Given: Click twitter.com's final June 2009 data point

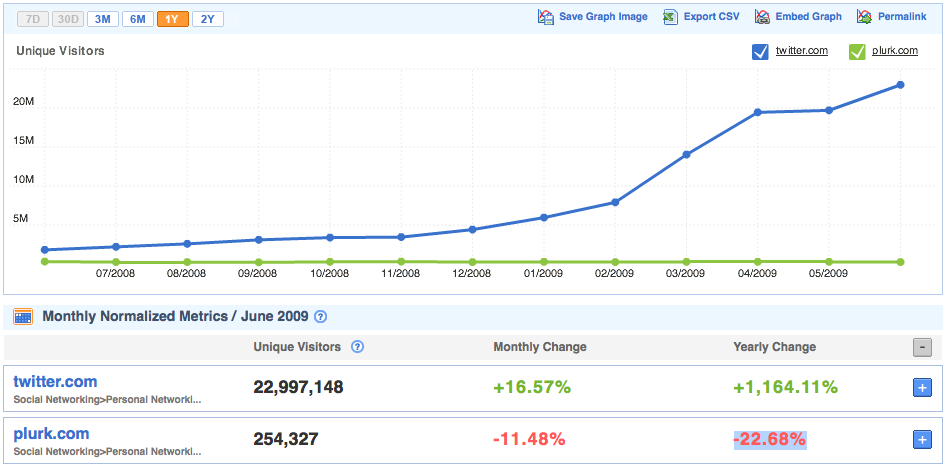Looking at the screenshot, I should coord(900,85).
